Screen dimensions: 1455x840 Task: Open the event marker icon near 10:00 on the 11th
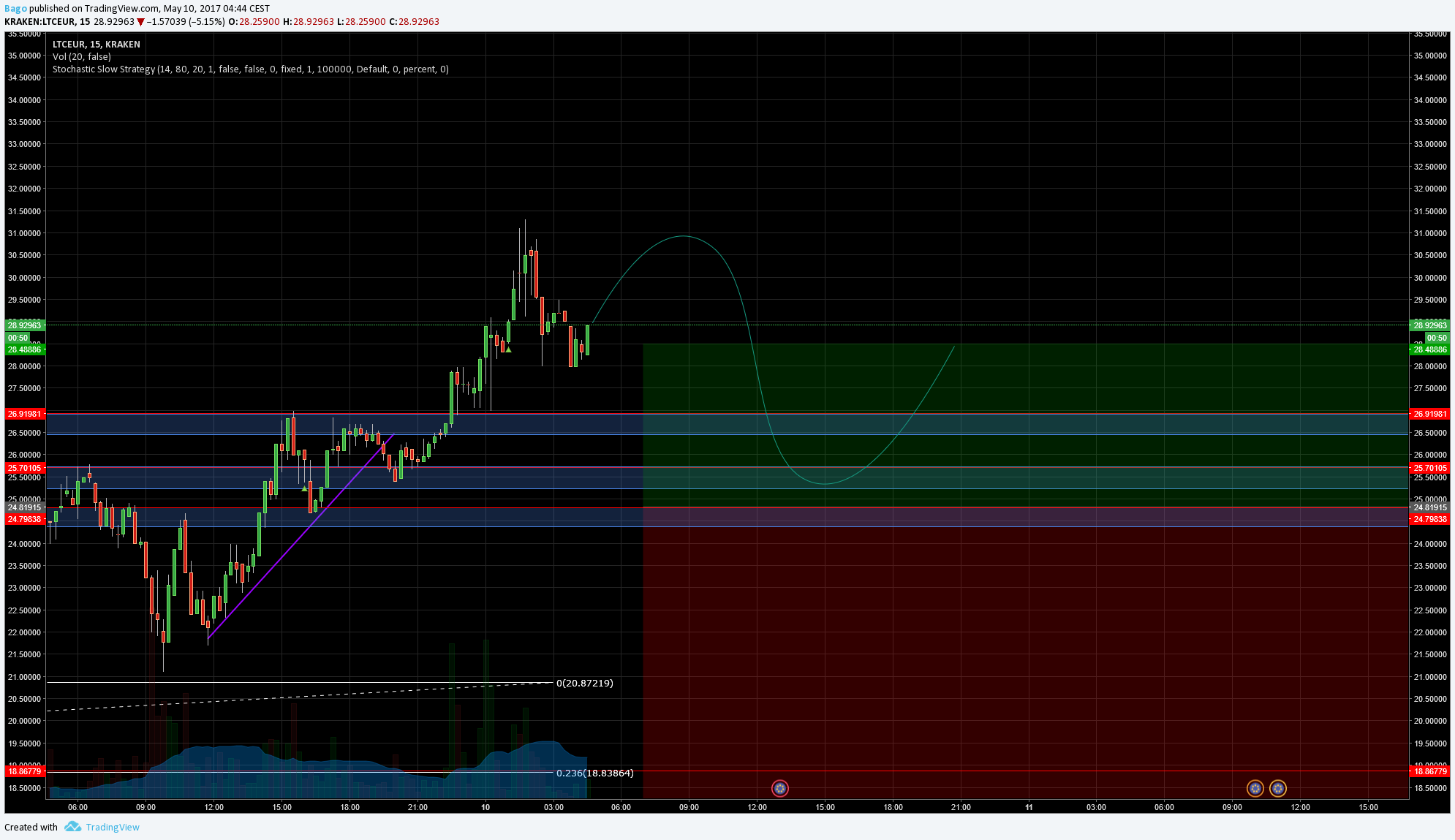[1255, 788]
